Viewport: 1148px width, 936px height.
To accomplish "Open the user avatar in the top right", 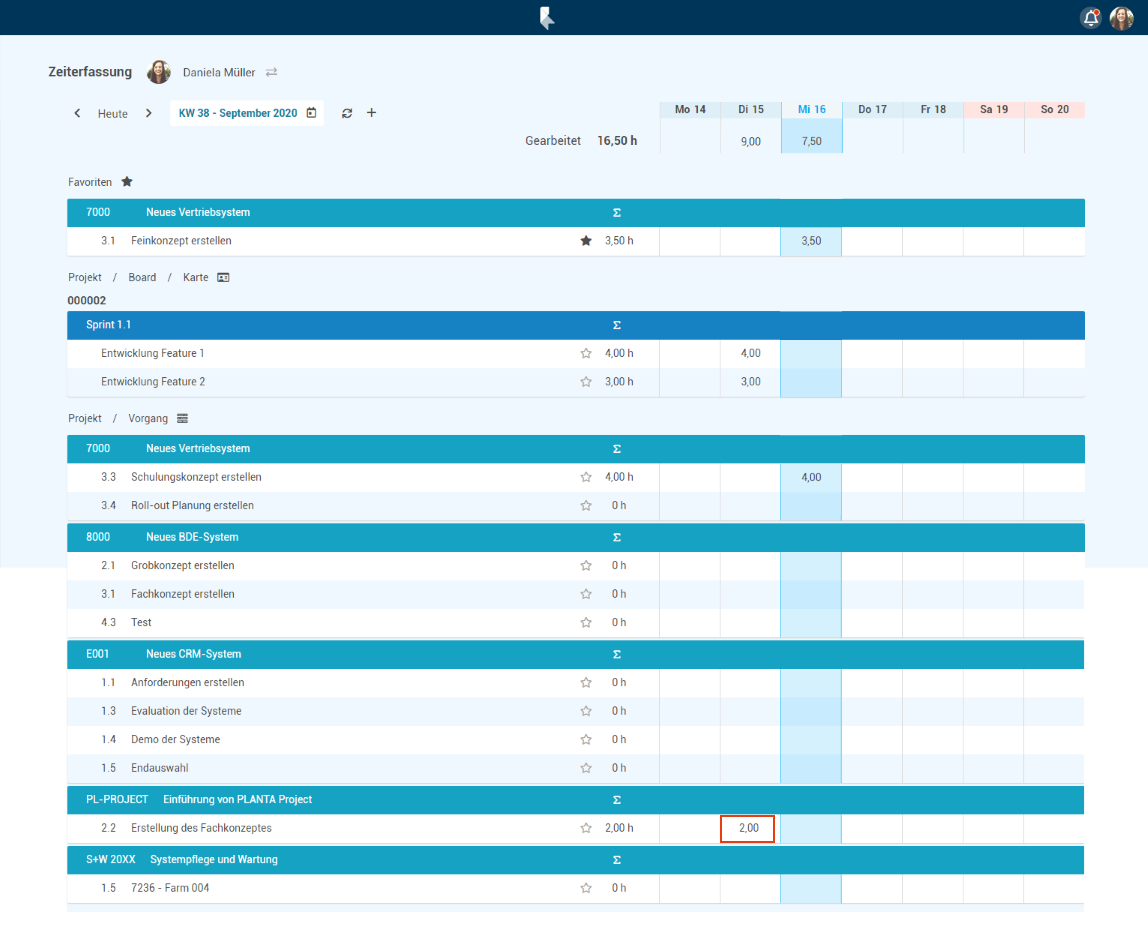I will (x=1121, y=18).
